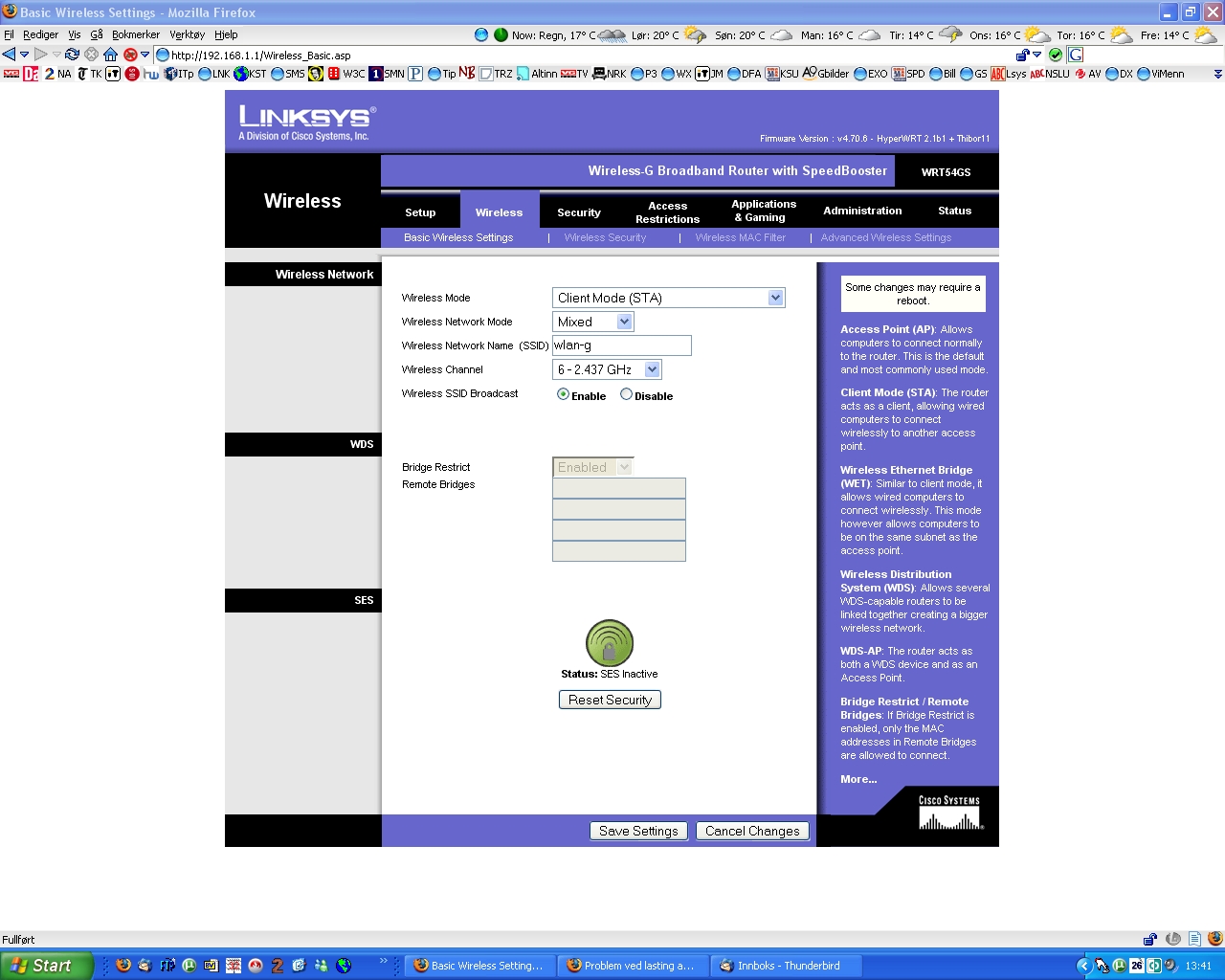Open the SMN bookmark
This screenshot has height=980, width=1225.
coord(387,74)
